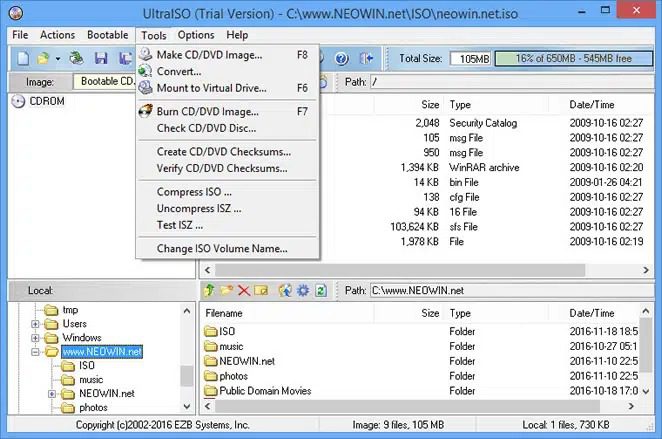
Task: Click the green up-folder arrow in local pane
Action: click(x=210, y=290)
